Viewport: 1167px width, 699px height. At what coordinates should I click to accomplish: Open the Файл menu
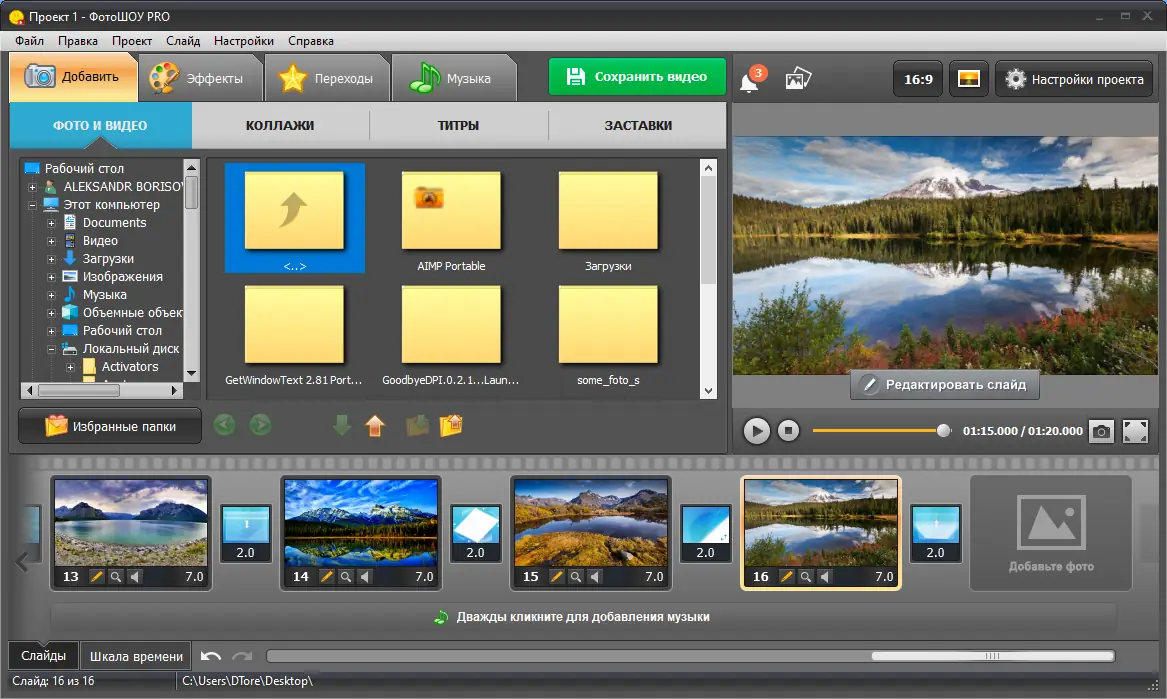29,41
